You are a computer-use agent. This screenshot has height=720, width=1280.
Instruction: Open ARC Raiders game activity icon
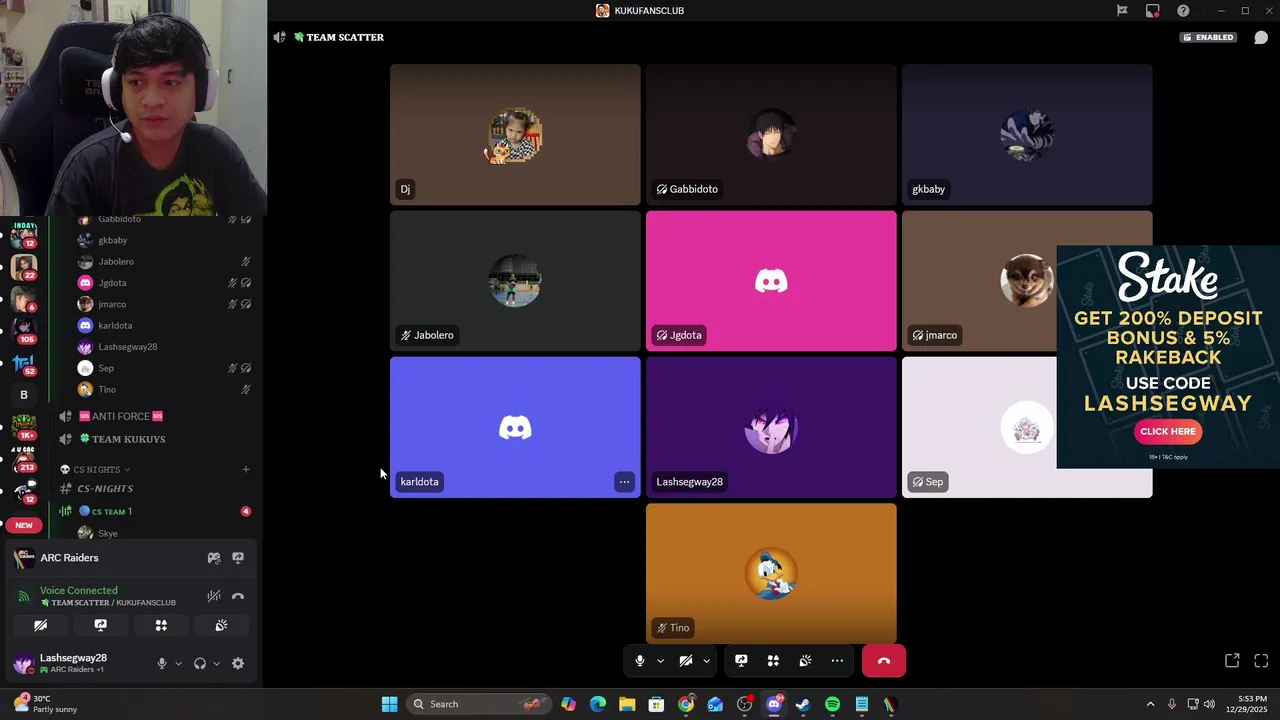(x=213, y=558)
